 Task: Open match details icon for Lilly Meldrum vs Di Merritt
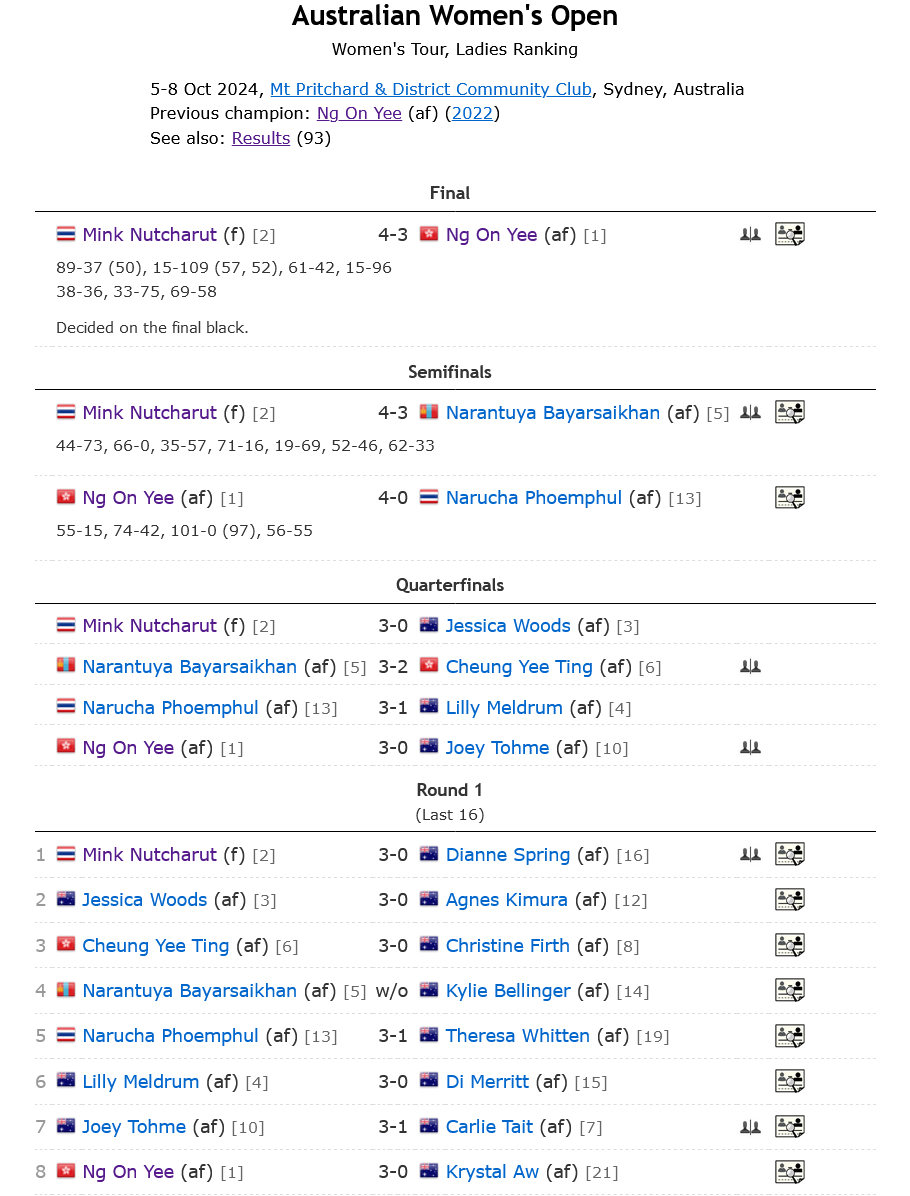[x=789, y=1081]
